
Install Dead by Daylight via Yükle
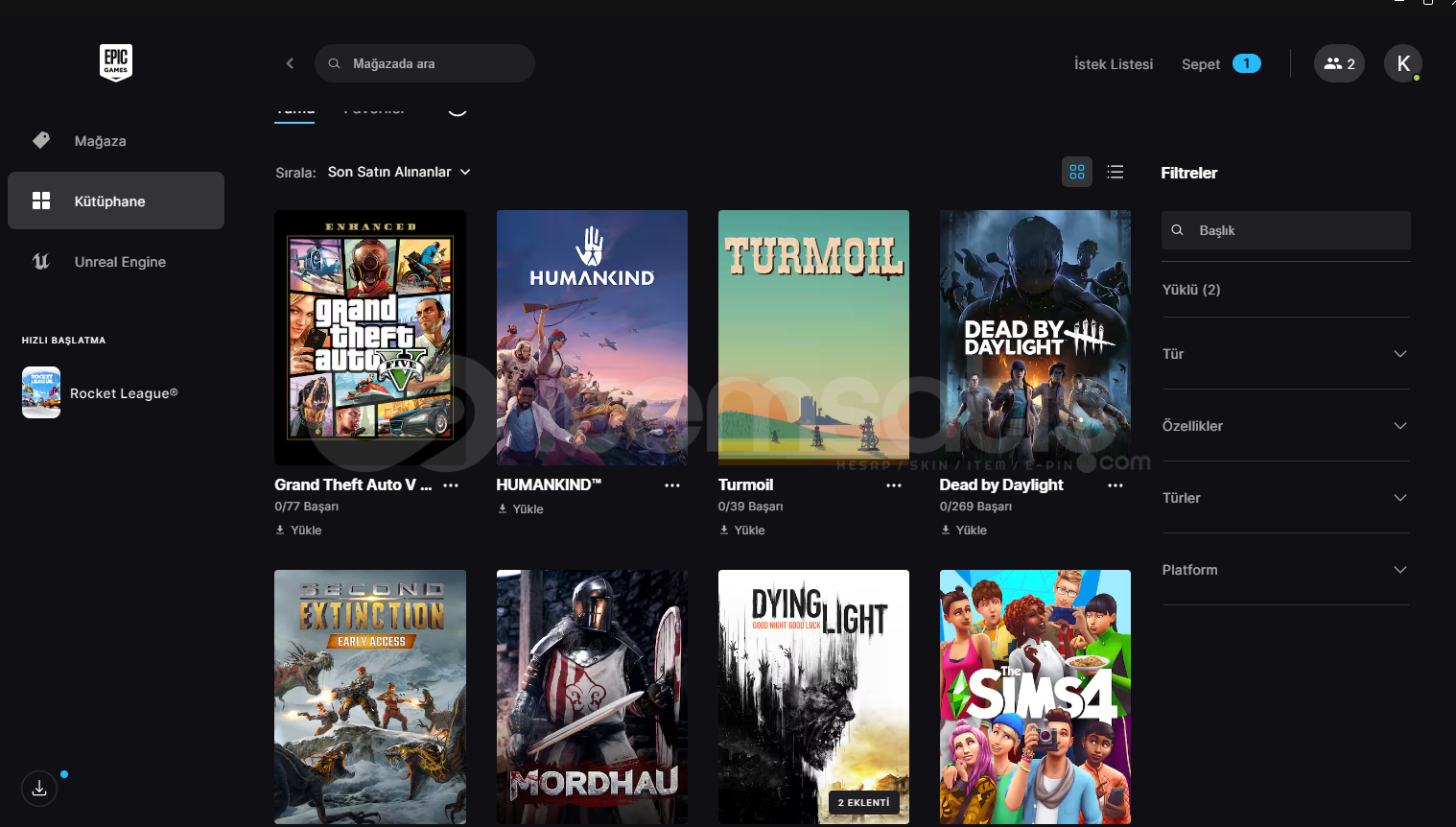click(x=963, y=530)
